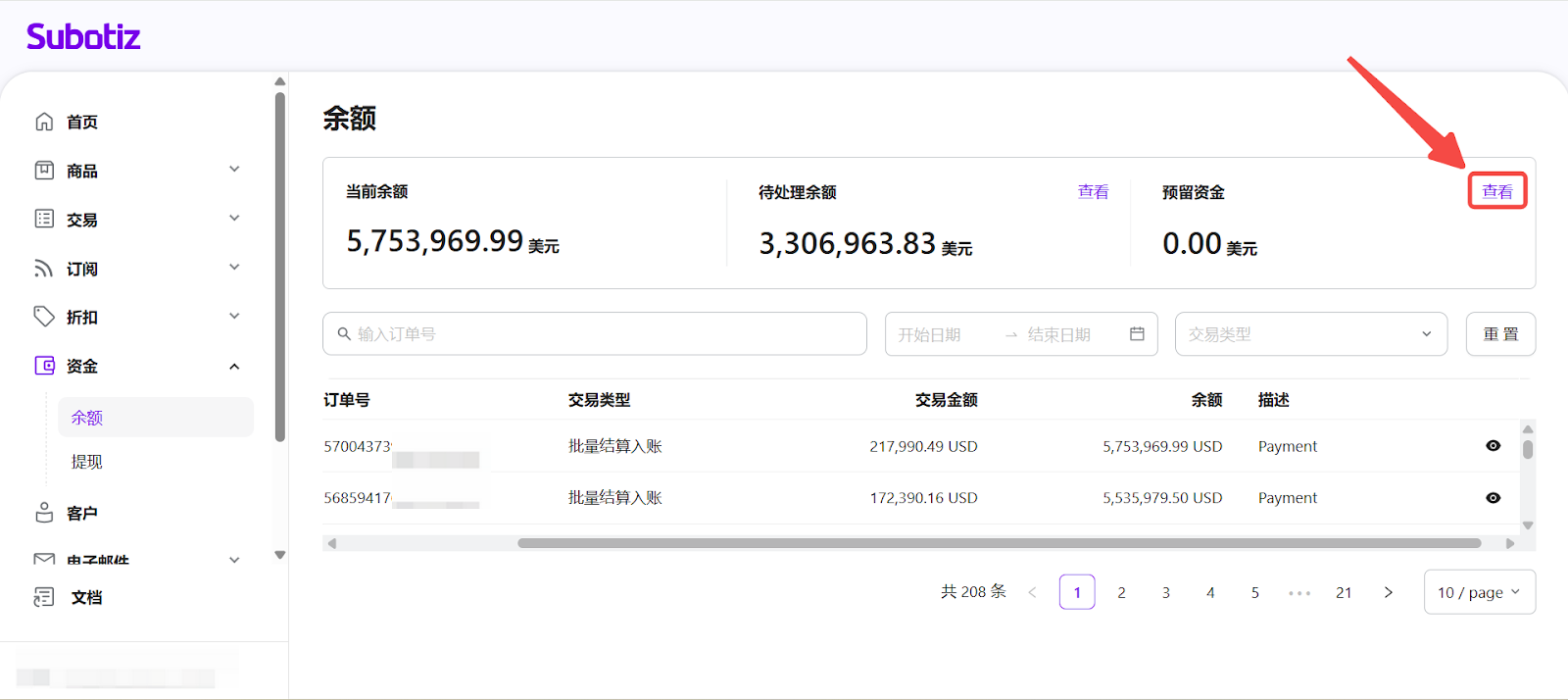Click the 订阅 subscription feed icon

point(44,268)
